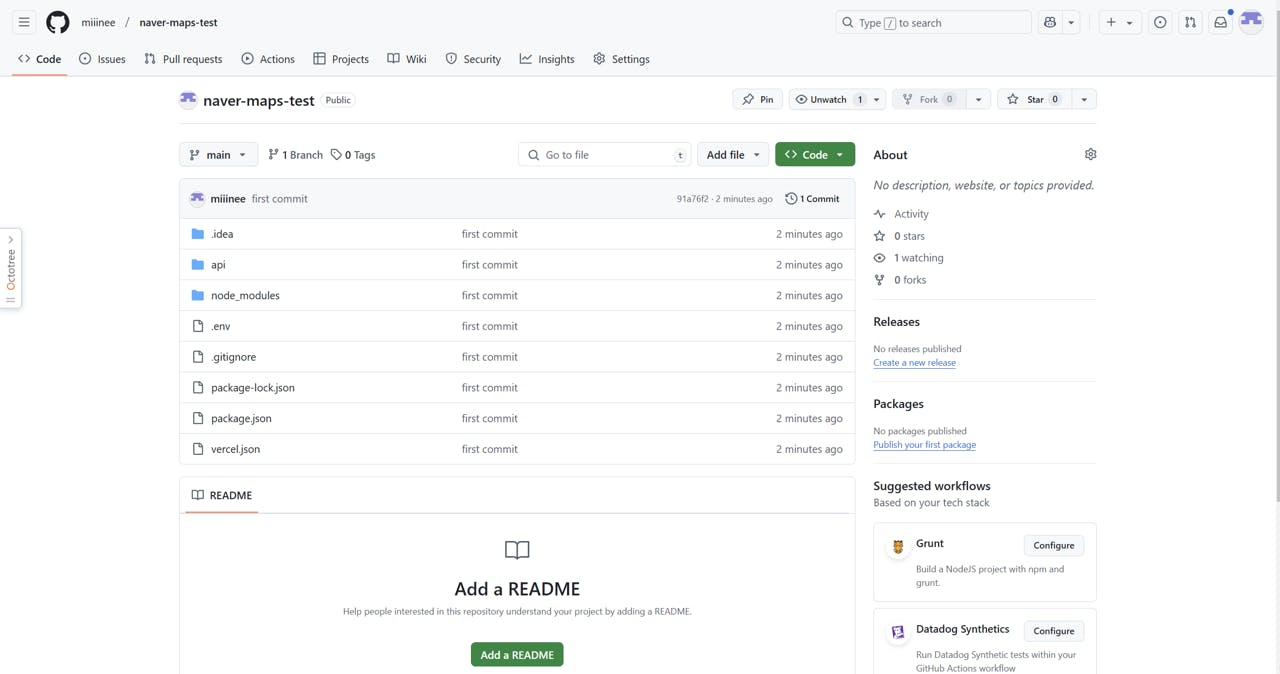Open the package-lock.json file

click(253, 388)
